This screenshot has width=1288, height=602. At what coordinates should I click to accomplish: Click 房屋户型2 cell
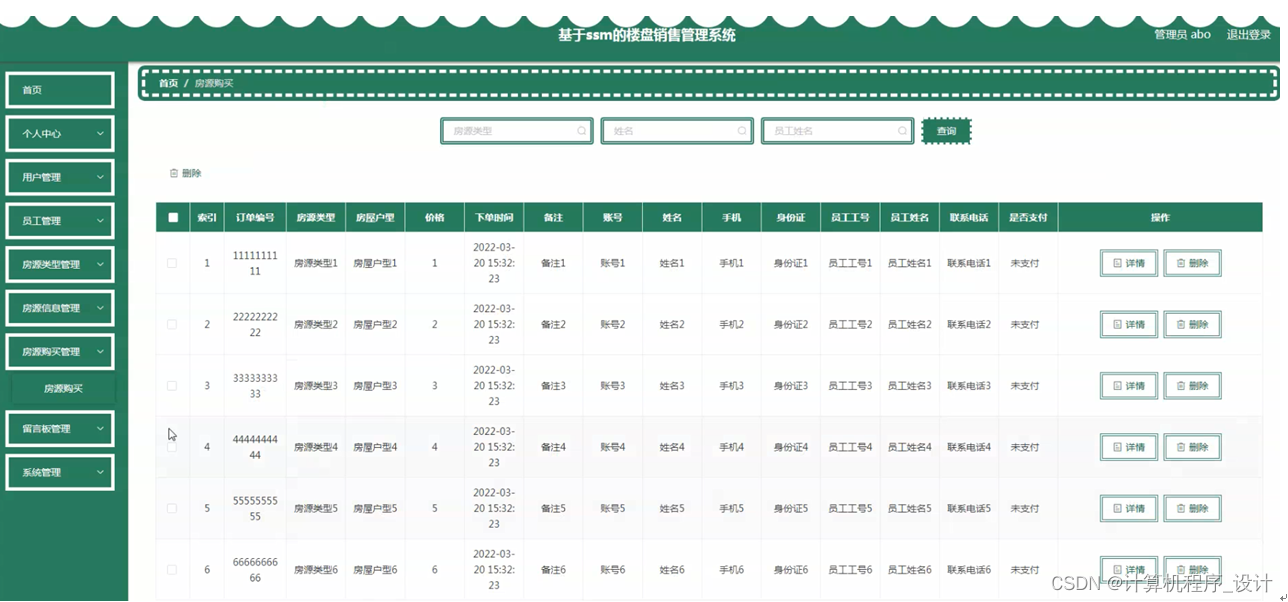coord(375,324)
